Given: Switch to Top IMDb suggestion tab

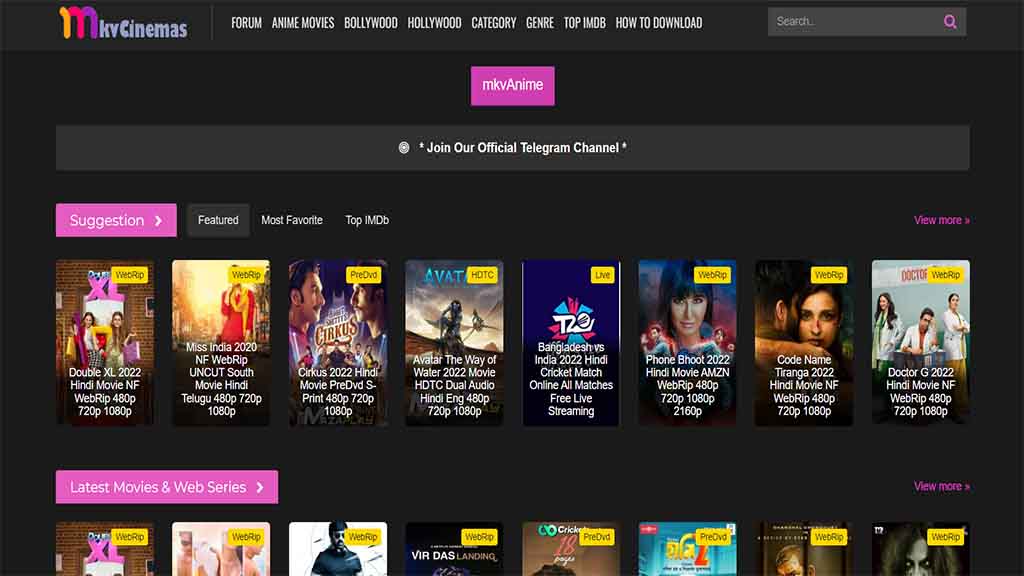Looking at the screenshot, I should [367, 220].
